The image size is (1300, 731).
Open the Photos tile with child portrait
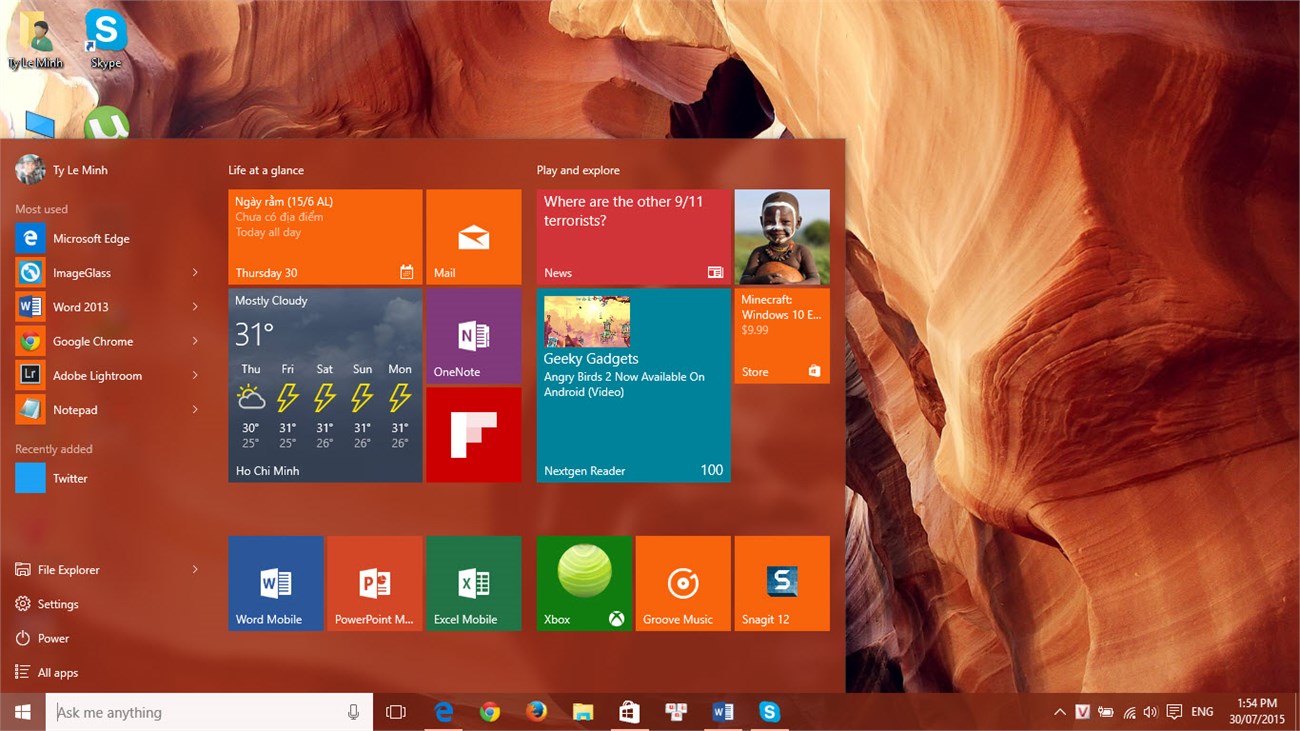tap(782, 237)
